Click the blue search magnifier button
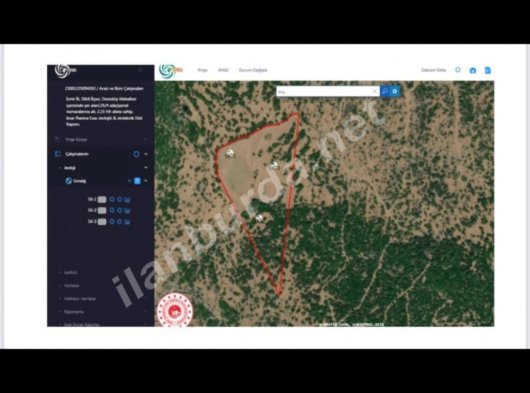 click(385, 91)
